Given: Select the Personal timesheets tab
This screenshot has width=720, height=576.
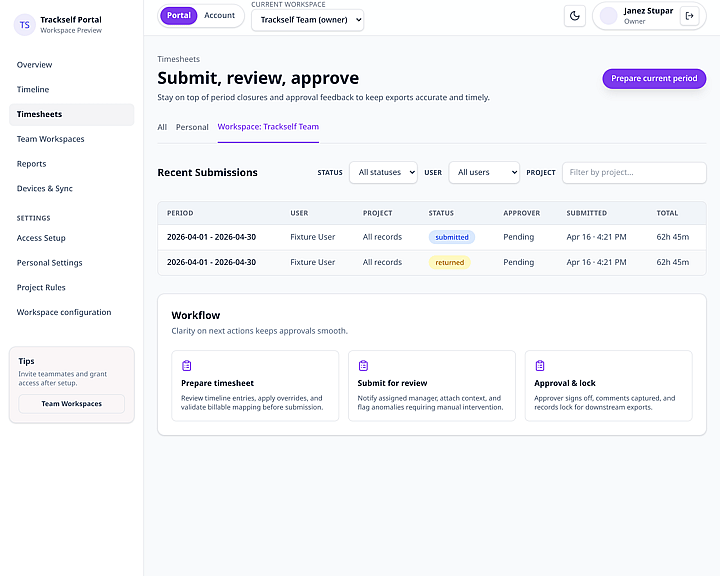Looking at the screenshot, I should pyautogui.click(x=192, y=127).
